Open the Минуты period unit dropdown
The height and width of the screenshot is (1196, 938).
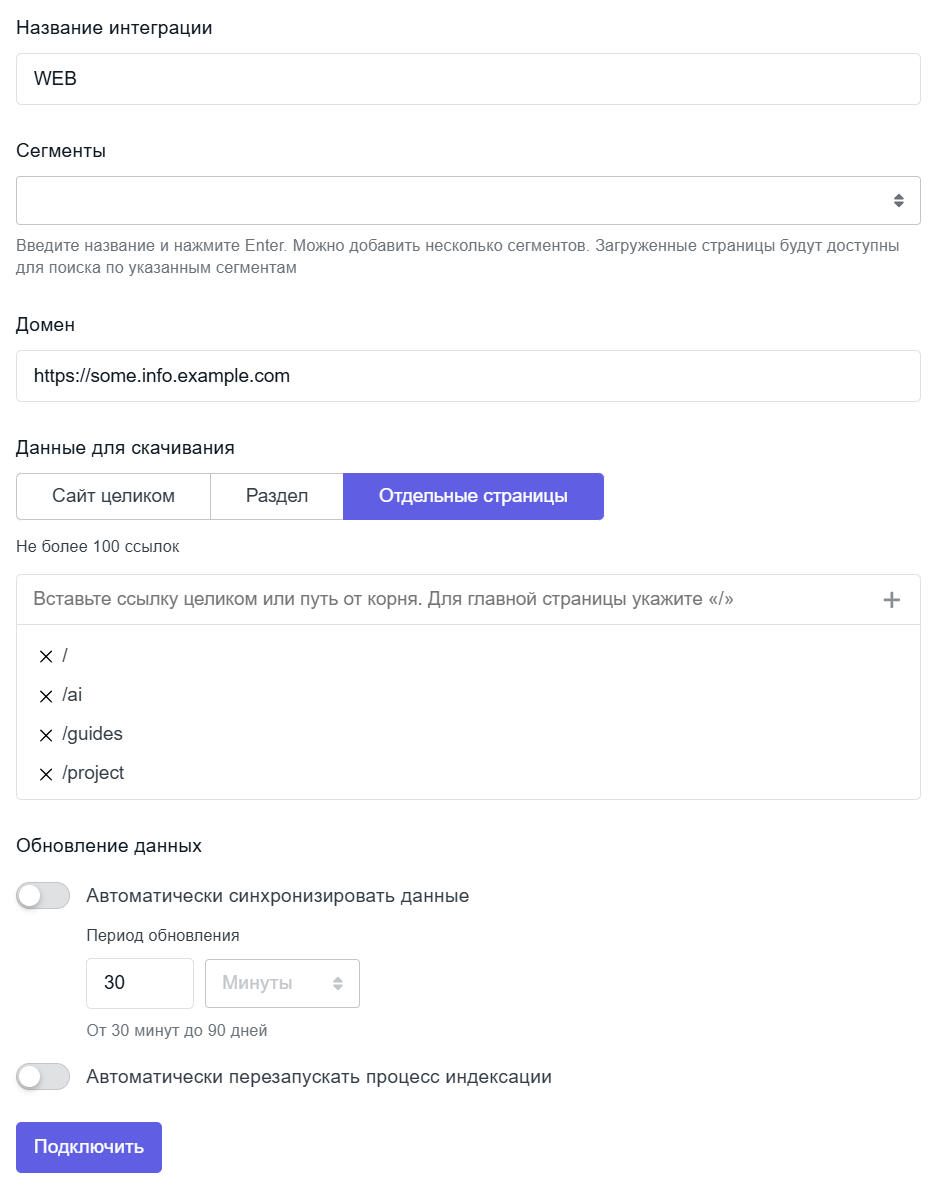[x=282, y=983]
